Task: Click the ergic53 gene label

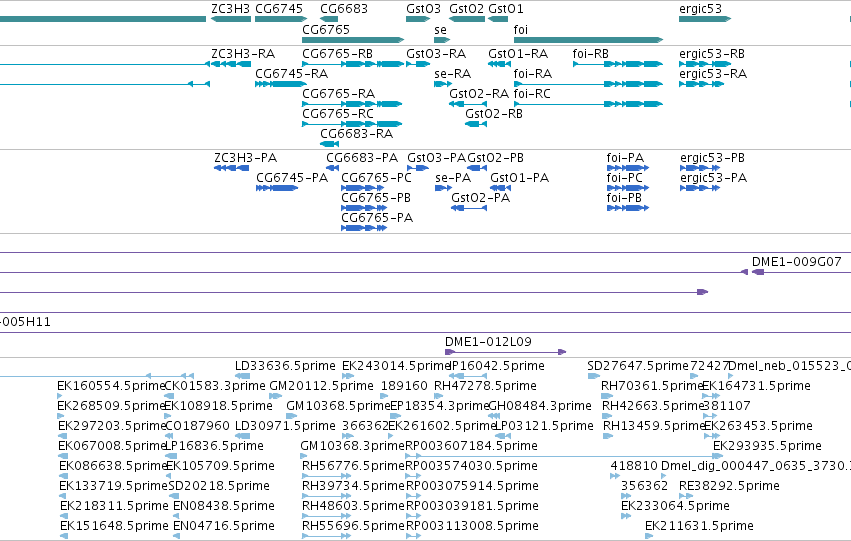Action: click(x=701, y=9)
